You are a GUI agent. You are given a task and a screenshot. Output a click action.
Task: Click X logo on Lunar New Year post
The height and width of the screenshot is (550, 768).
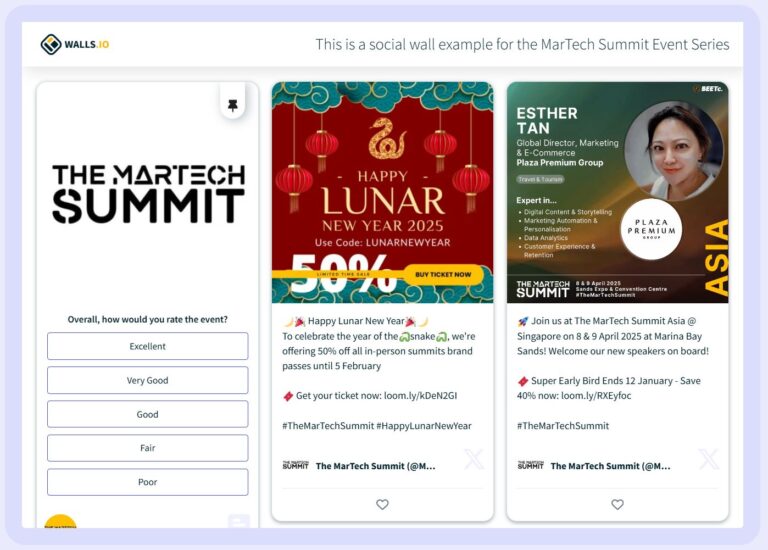point(474,459)
